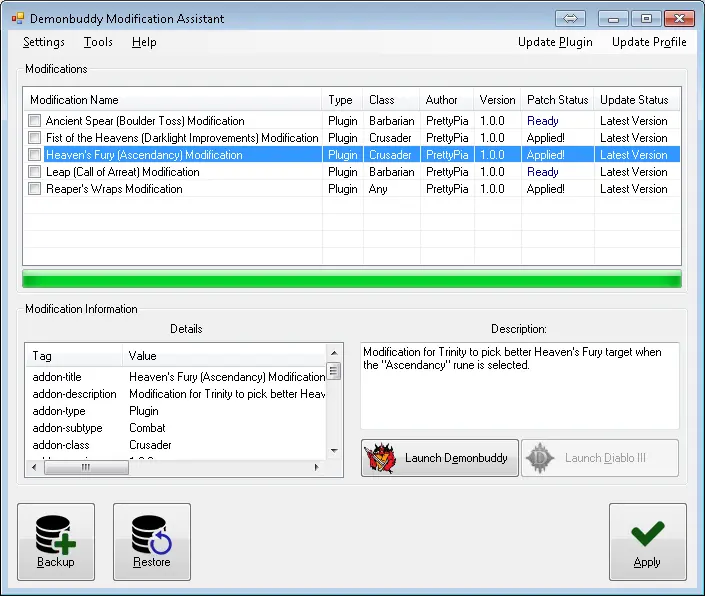The height and width of the screenshot is (596, 705).
Task: Sort by the Update Status column header
Action: coord(637,99)
